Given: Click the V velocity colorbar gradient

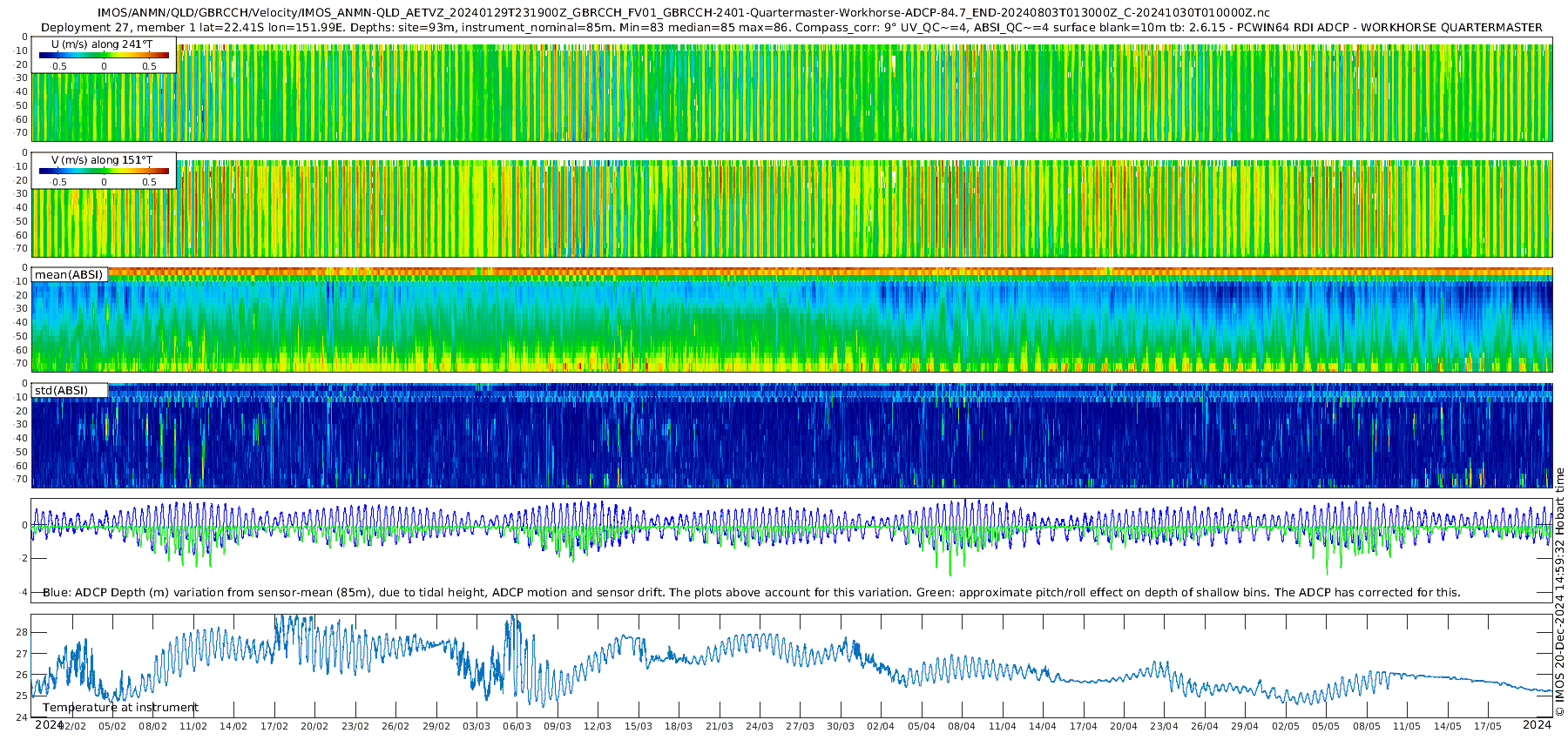Looking at the screenshot, I should click(x=104, y=172).
